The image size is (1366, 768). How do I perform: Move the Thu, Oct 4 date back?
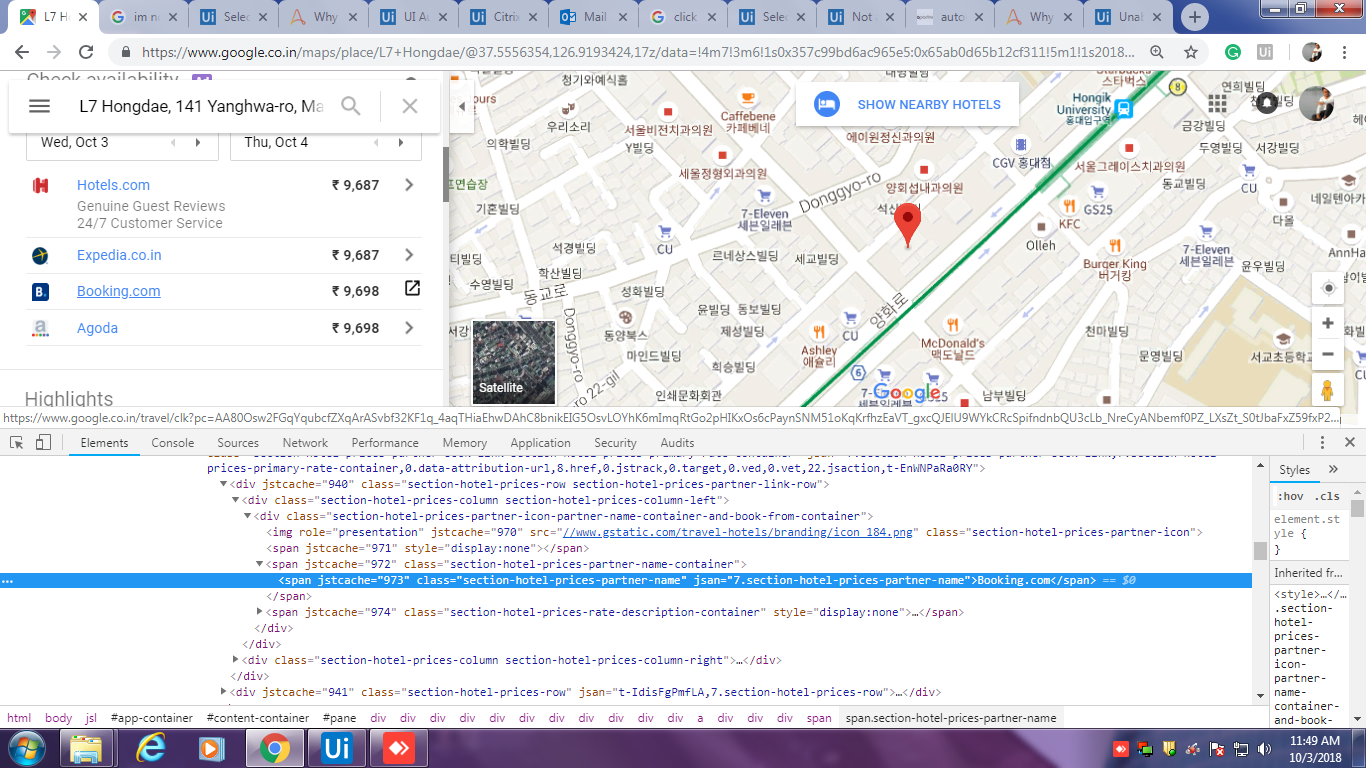click(x=375, y=143)
